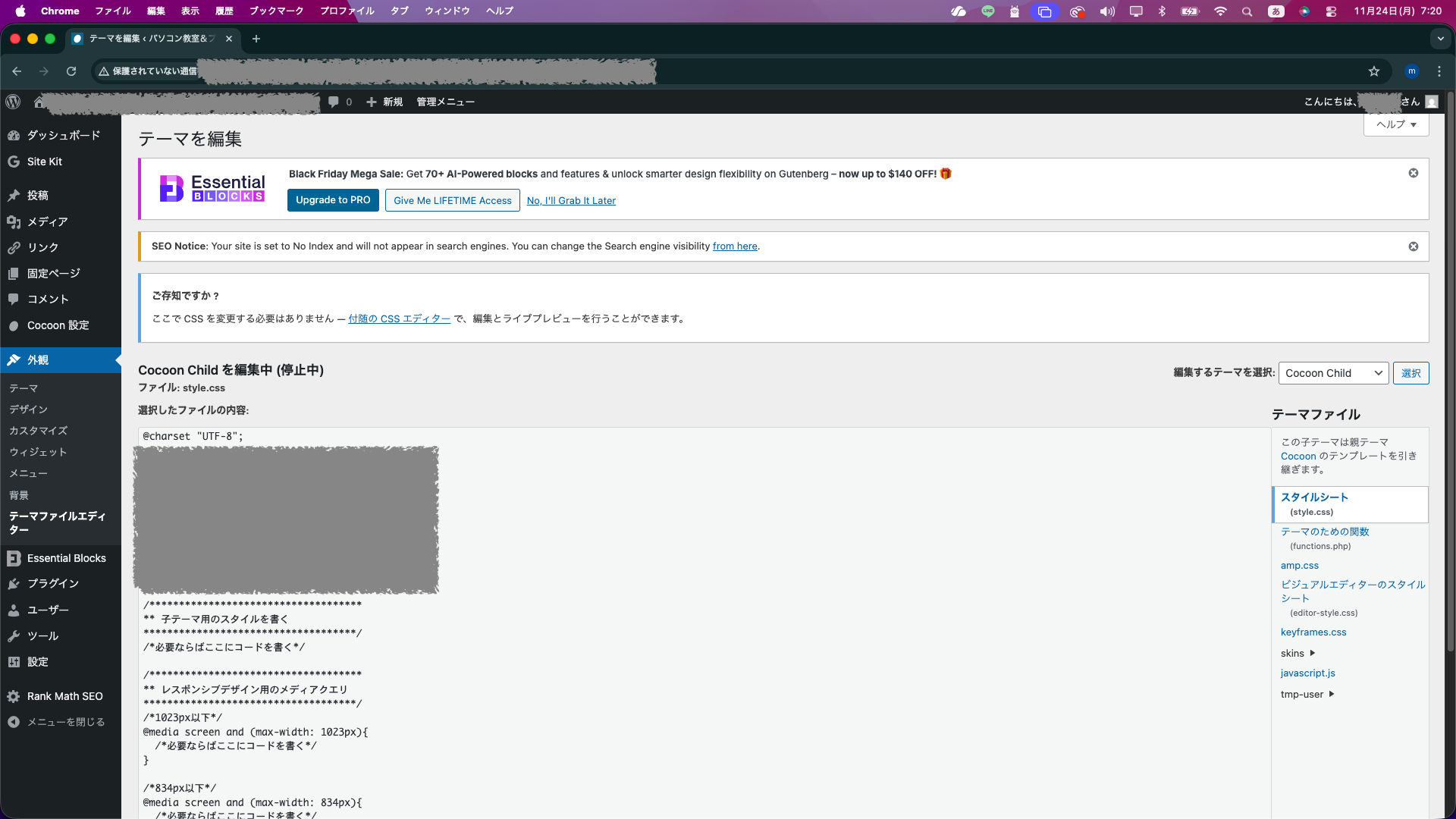Open the Cocoon Child theme selection dropdown
This screenshot has height=819, width=1456.
point(1332,372)
